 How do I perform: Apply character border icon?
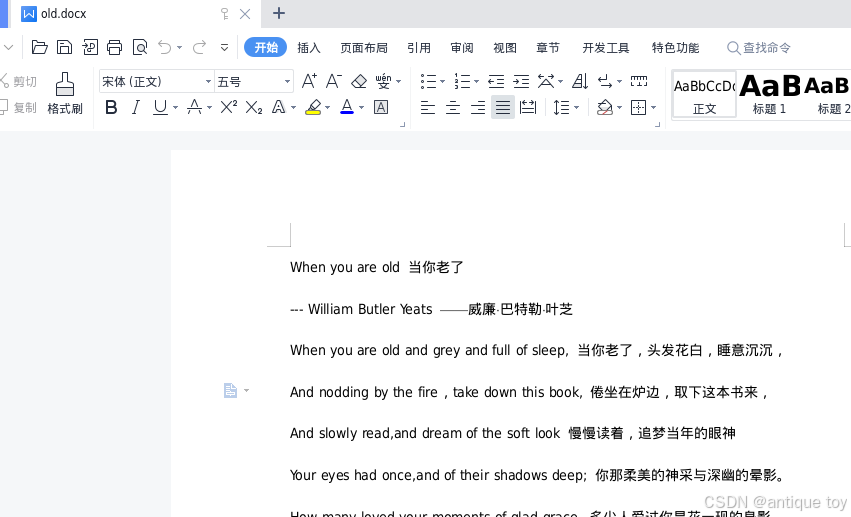coord(381,107)
